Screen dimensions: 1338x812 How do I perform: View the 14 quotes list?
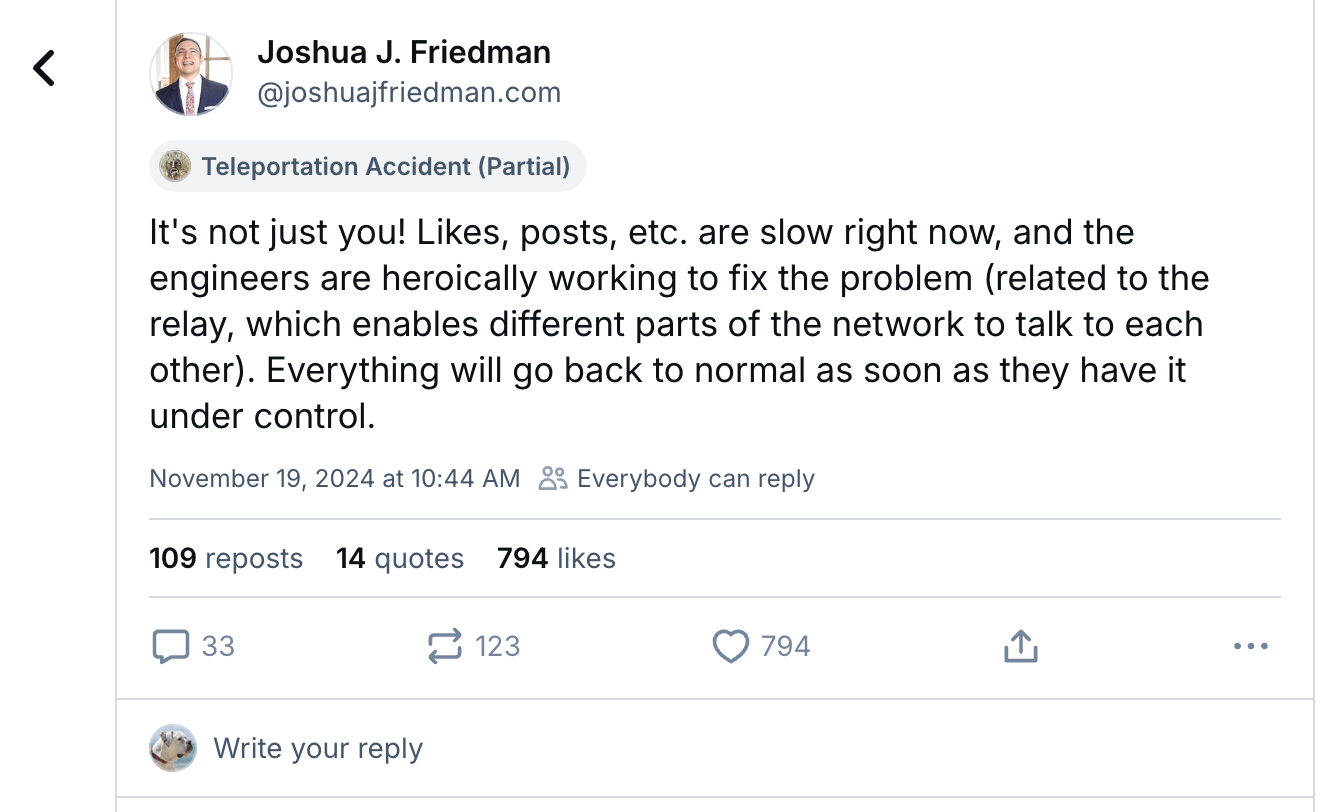pos(400,558)
